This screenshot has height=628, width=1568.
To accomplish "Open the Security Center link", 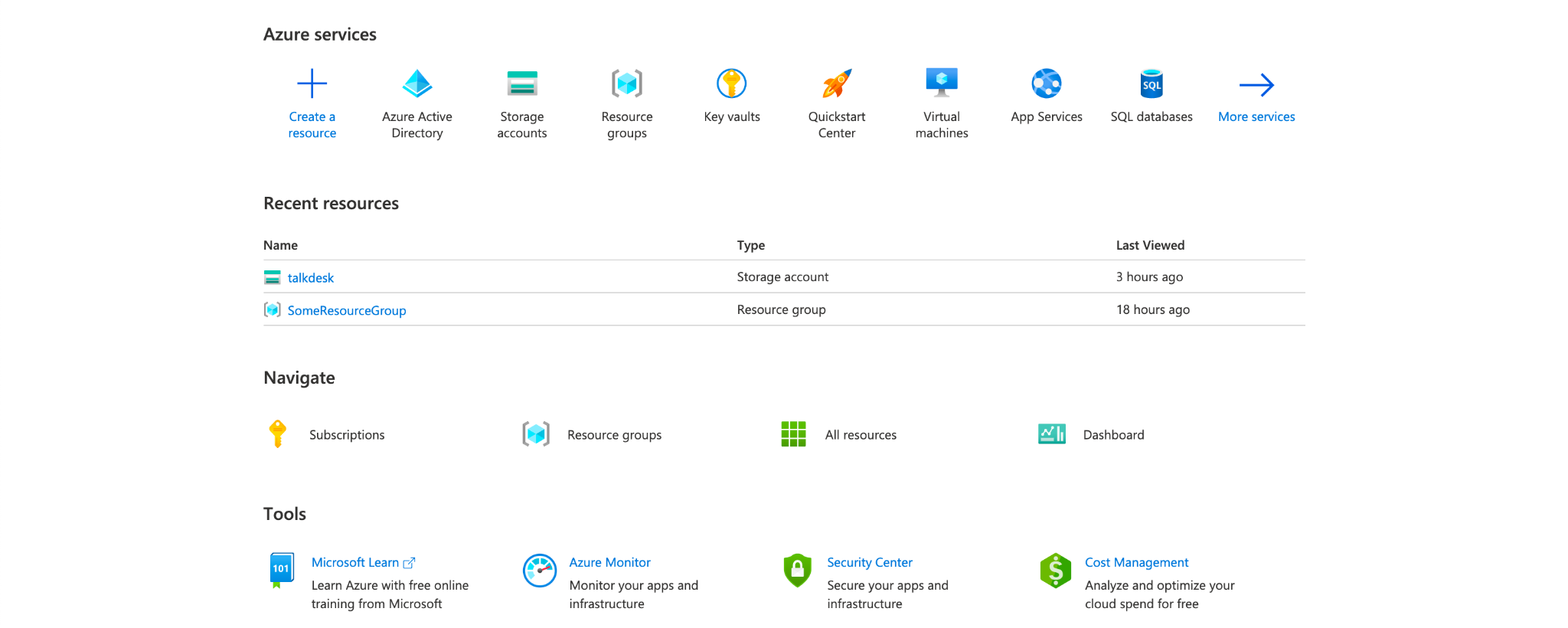I will [x=870, y=562].
